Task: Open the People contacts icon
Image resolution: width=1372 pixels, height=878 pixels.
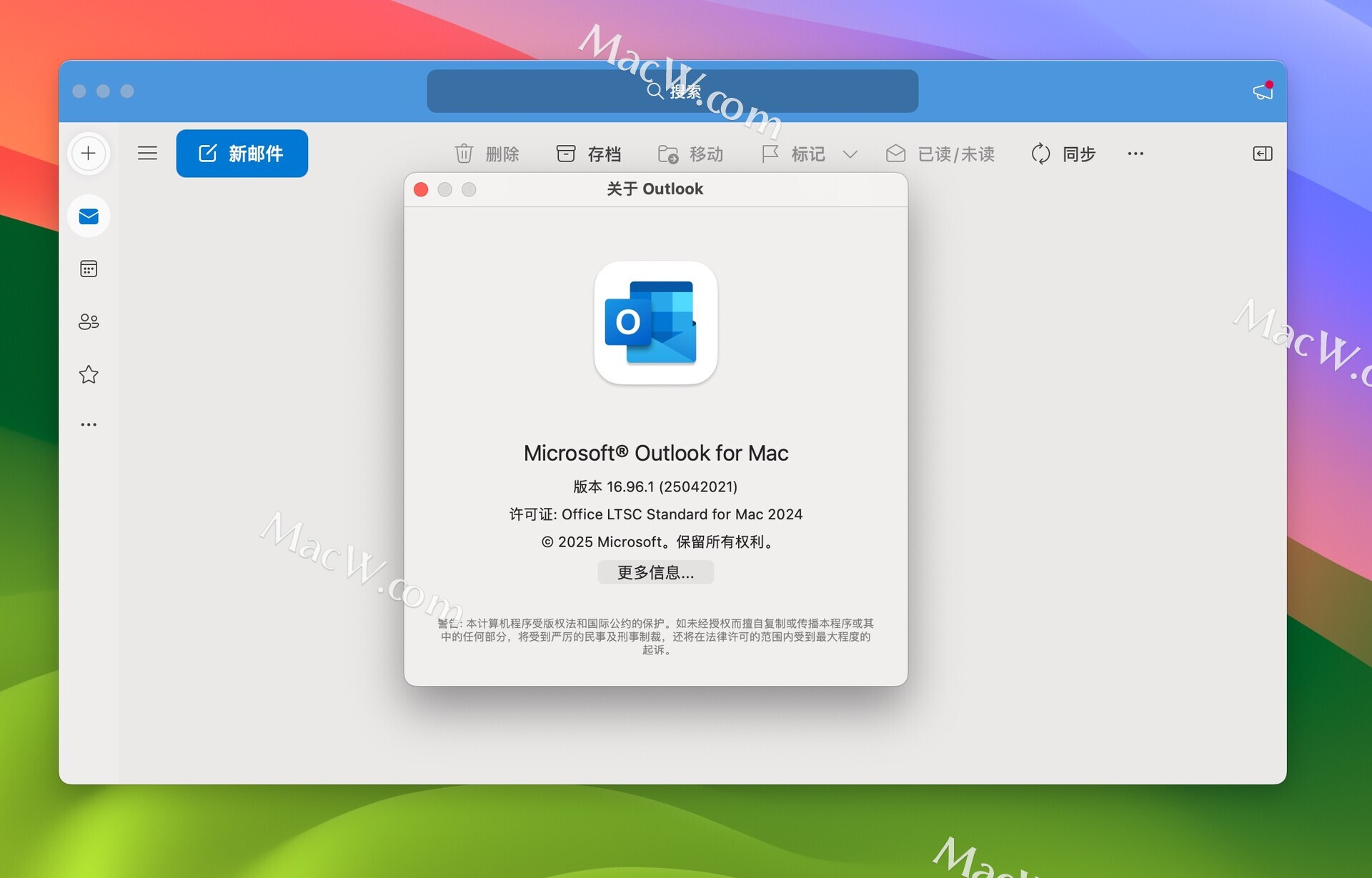Action: (x=89, y=321)
